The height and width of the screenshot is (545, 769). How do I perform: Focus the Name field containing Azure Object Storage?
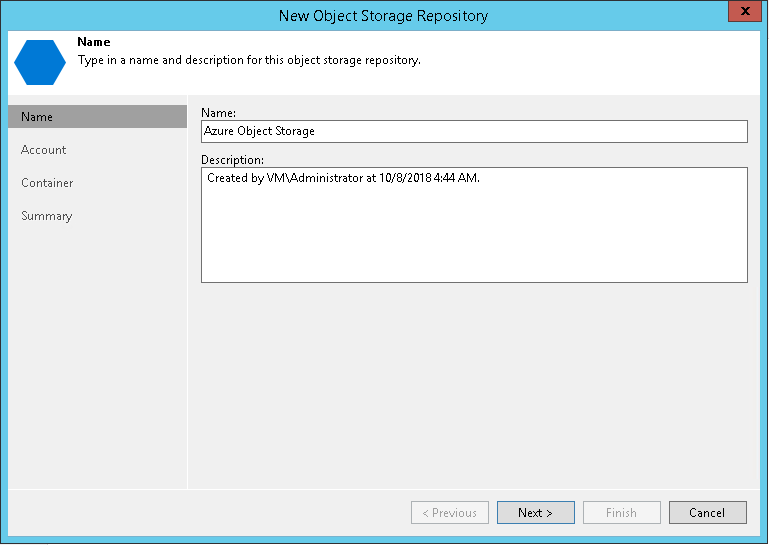(474, 131)
